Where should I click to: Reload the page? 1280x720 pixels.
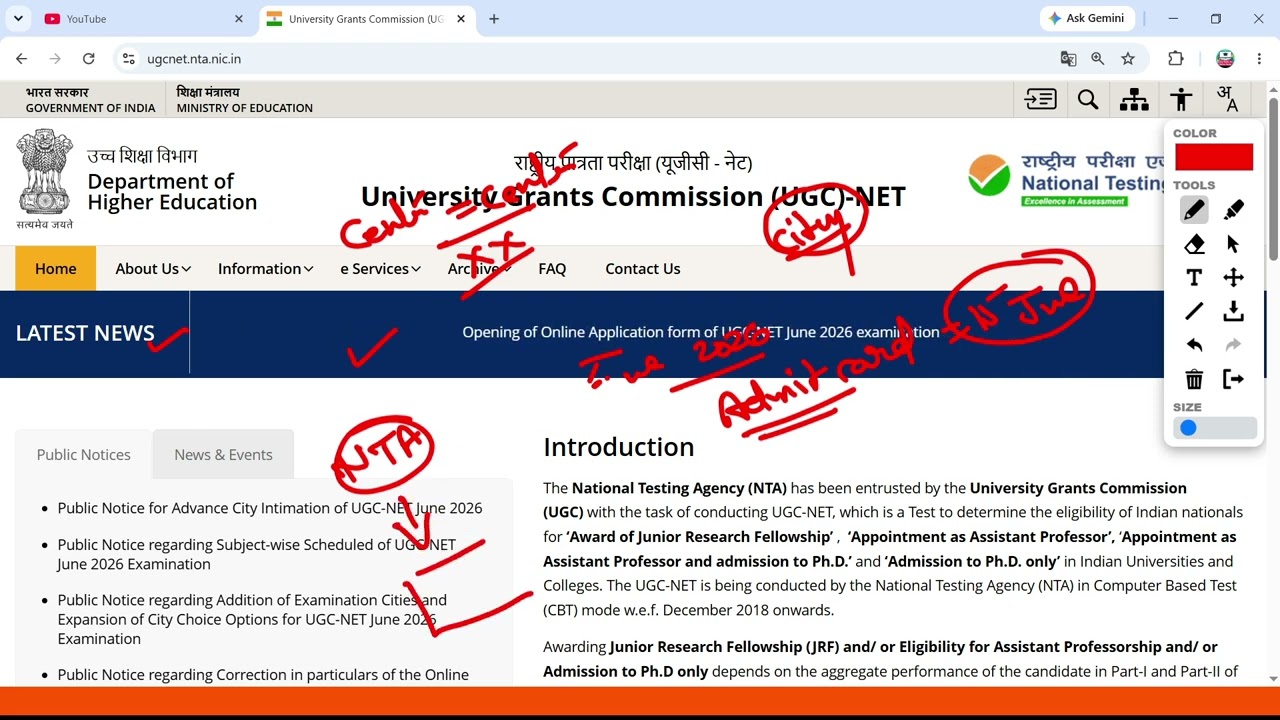point(88,59)
